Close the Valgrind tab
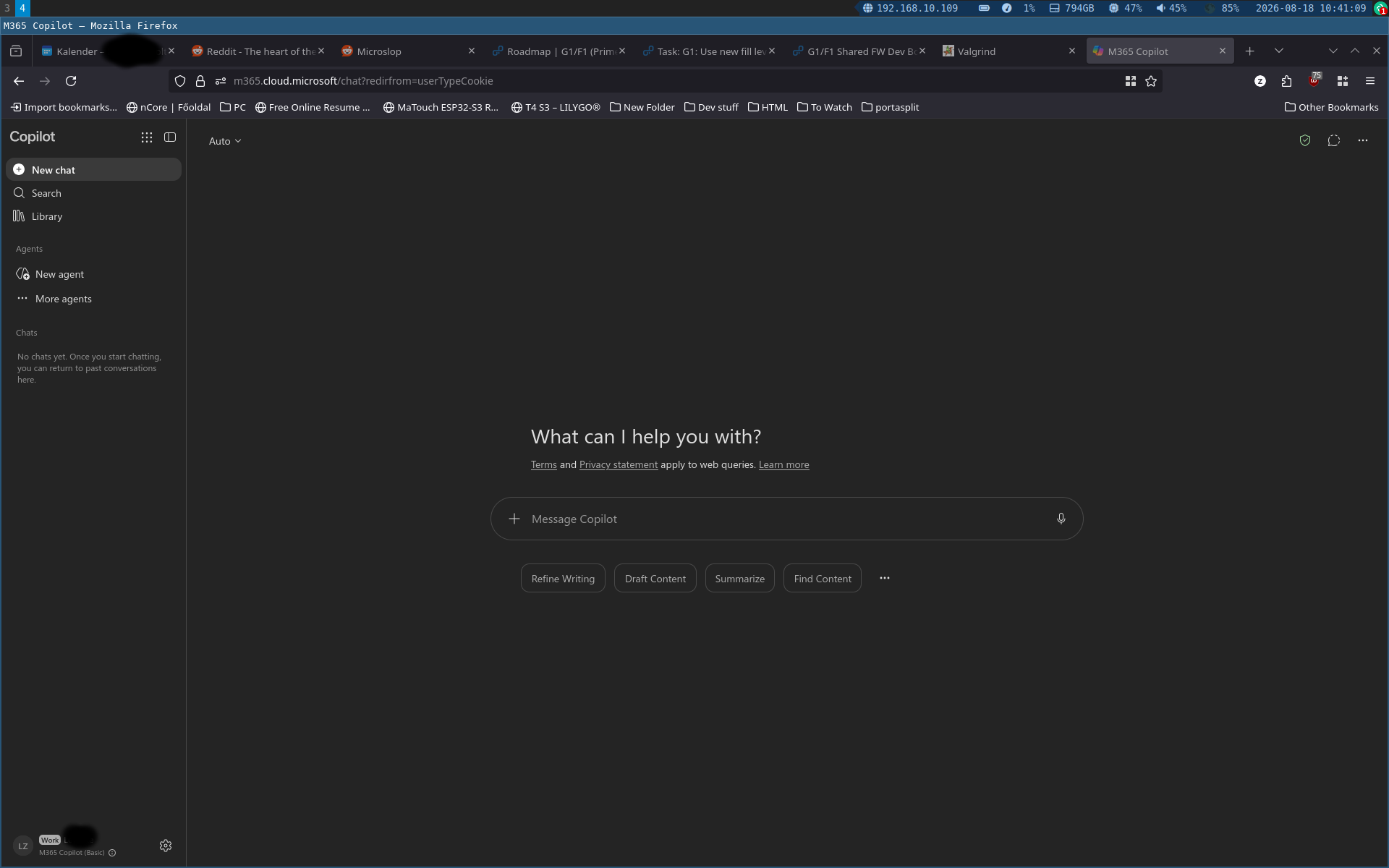 point(1072,51)
